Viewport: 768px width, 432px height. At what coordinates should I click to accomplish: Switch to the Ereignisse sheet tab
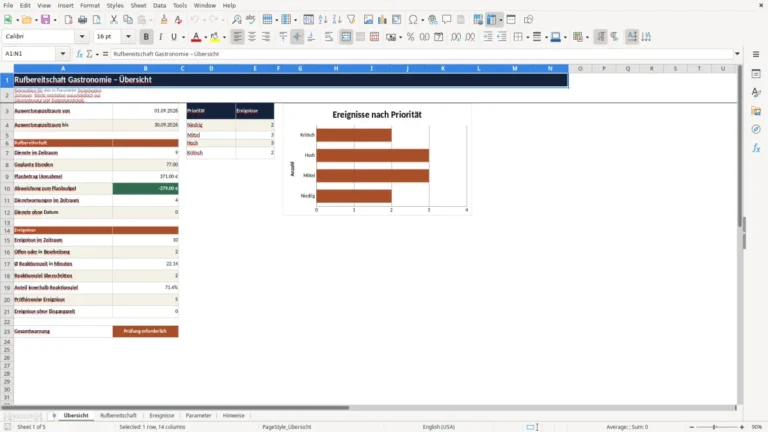(162, 415)
